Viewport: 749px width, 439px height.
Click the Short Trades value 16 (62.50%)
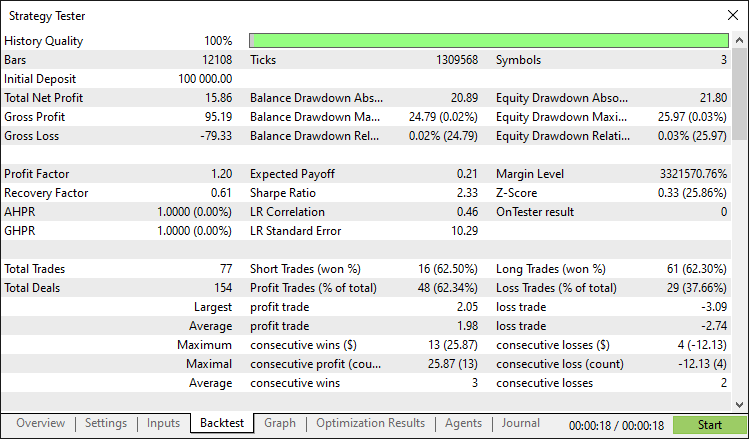448,269
